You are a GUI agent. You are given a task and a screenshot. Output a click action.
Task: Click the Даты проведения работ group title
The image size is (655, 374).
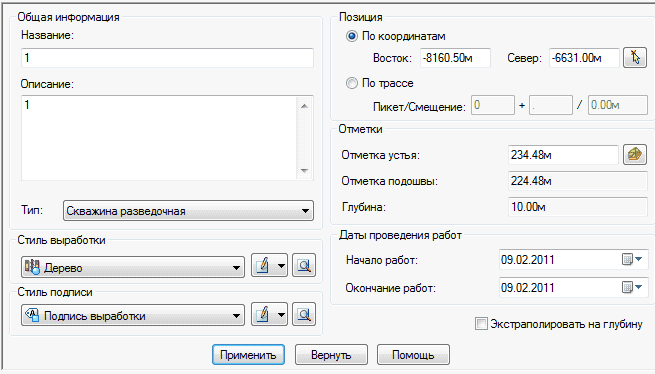pyautogui.click(x=400, y=235)
